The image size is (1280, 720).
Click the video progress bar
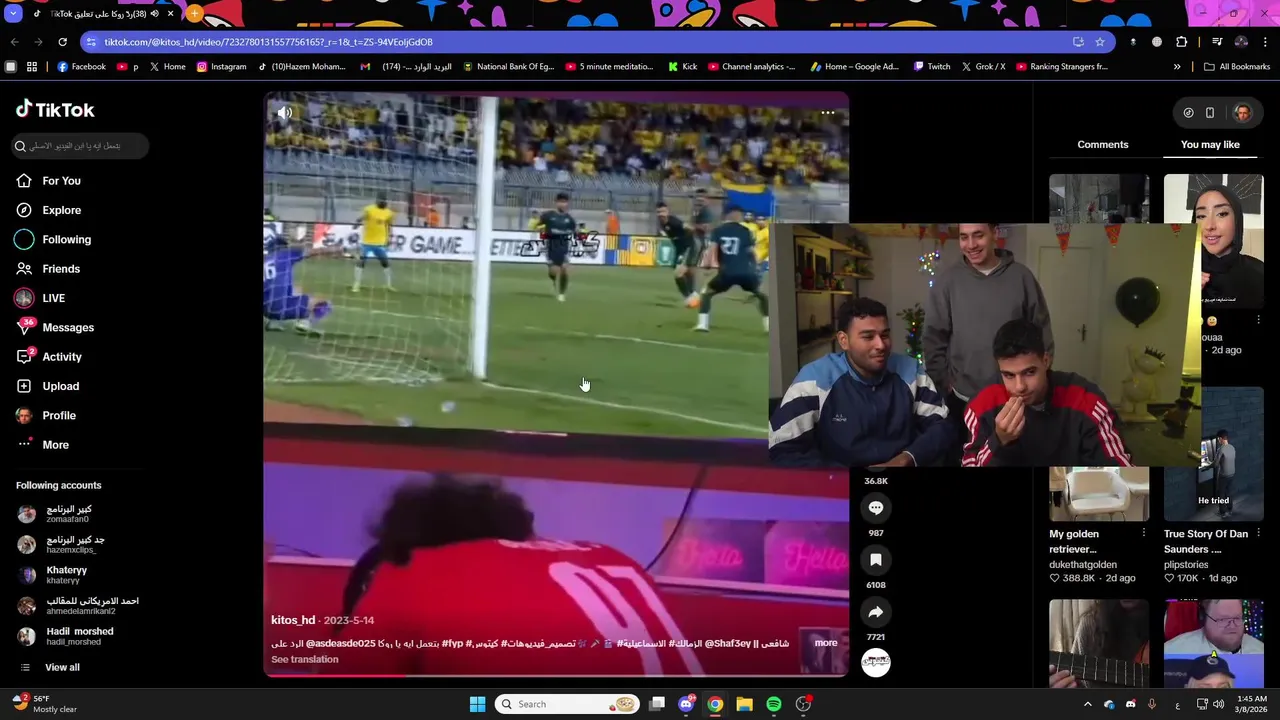[x=556, y=676]
